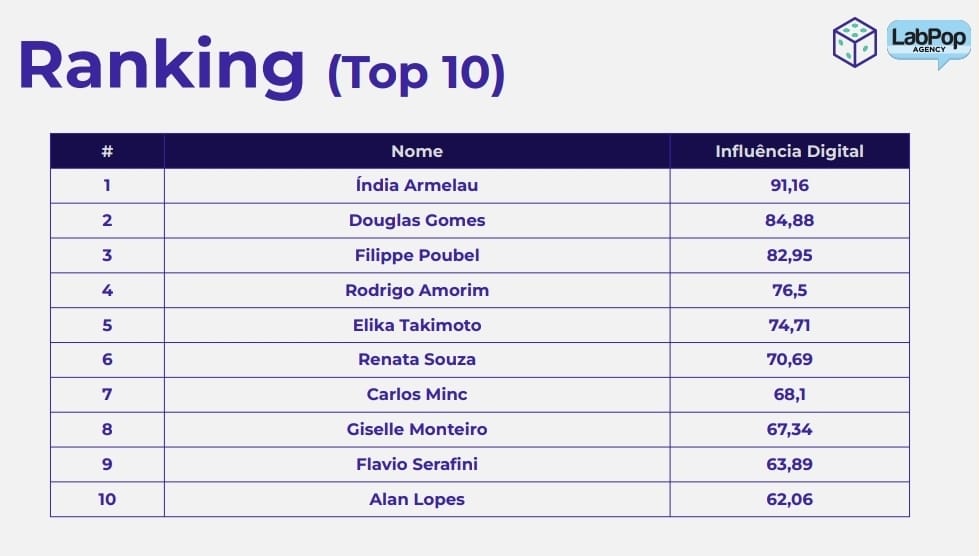Click Giselle Monteiro's name
Viewport: 979px width, 556px height.
pos(417,429)
